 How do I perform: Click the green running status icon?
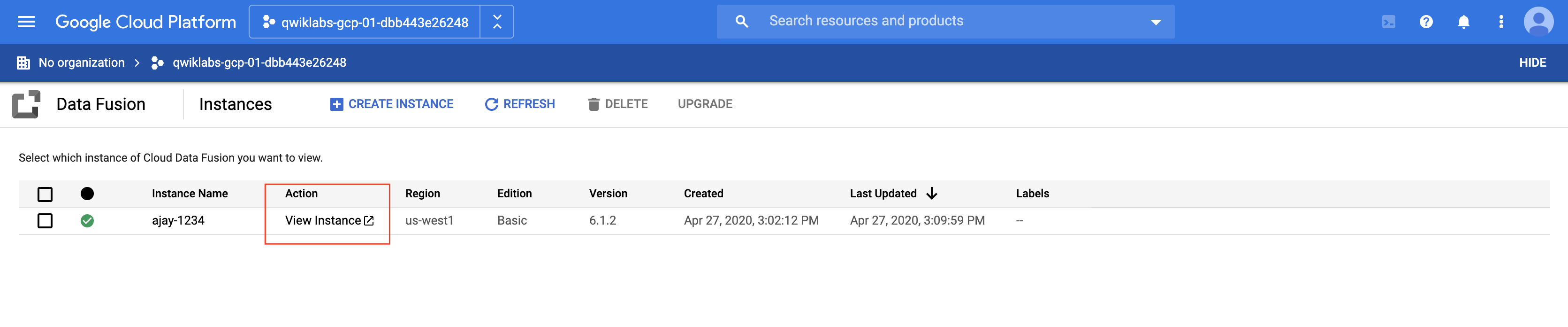pos(87,221)
